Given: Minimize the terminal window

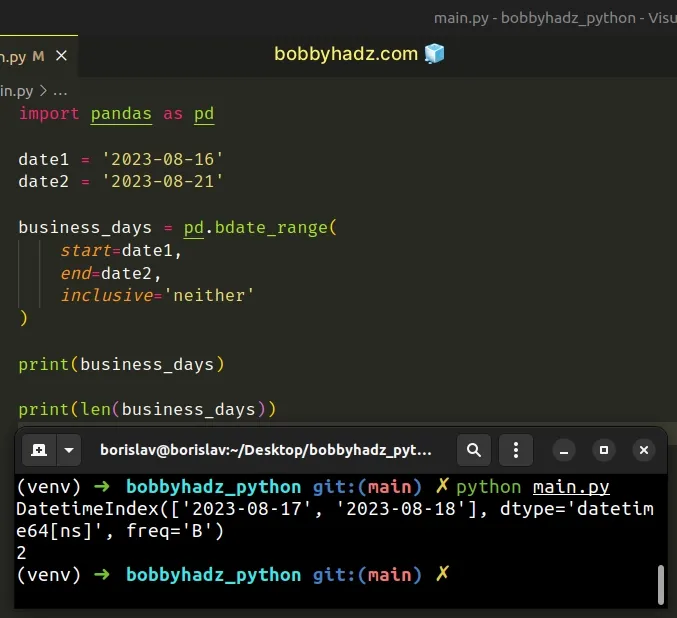Looking at the screenshot, I should tap(564, 450).
